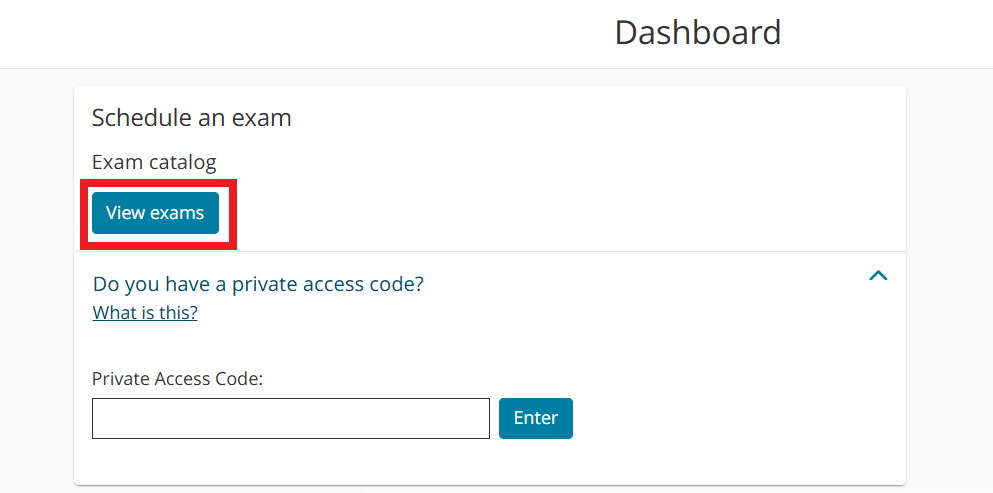Hide the access code panel using the up-arrow

878,276
